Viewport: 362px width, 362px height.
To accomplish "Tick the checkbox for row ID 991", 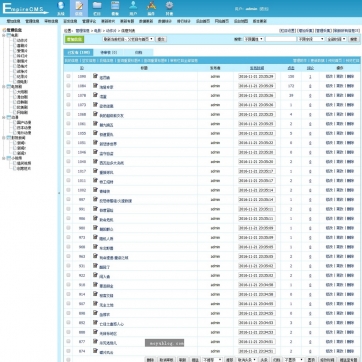I will (68, 209).
